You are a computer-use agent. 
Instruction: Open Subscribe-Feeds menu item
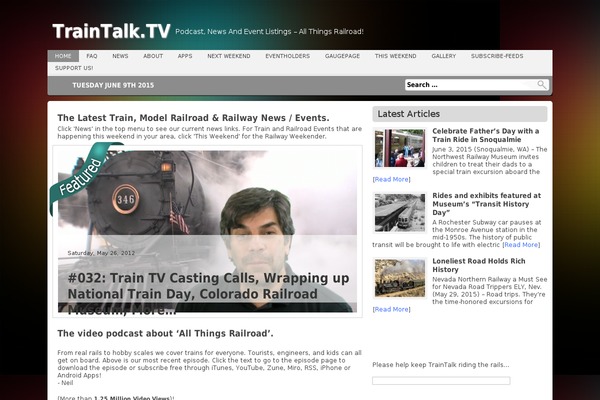tap(497, 56)
